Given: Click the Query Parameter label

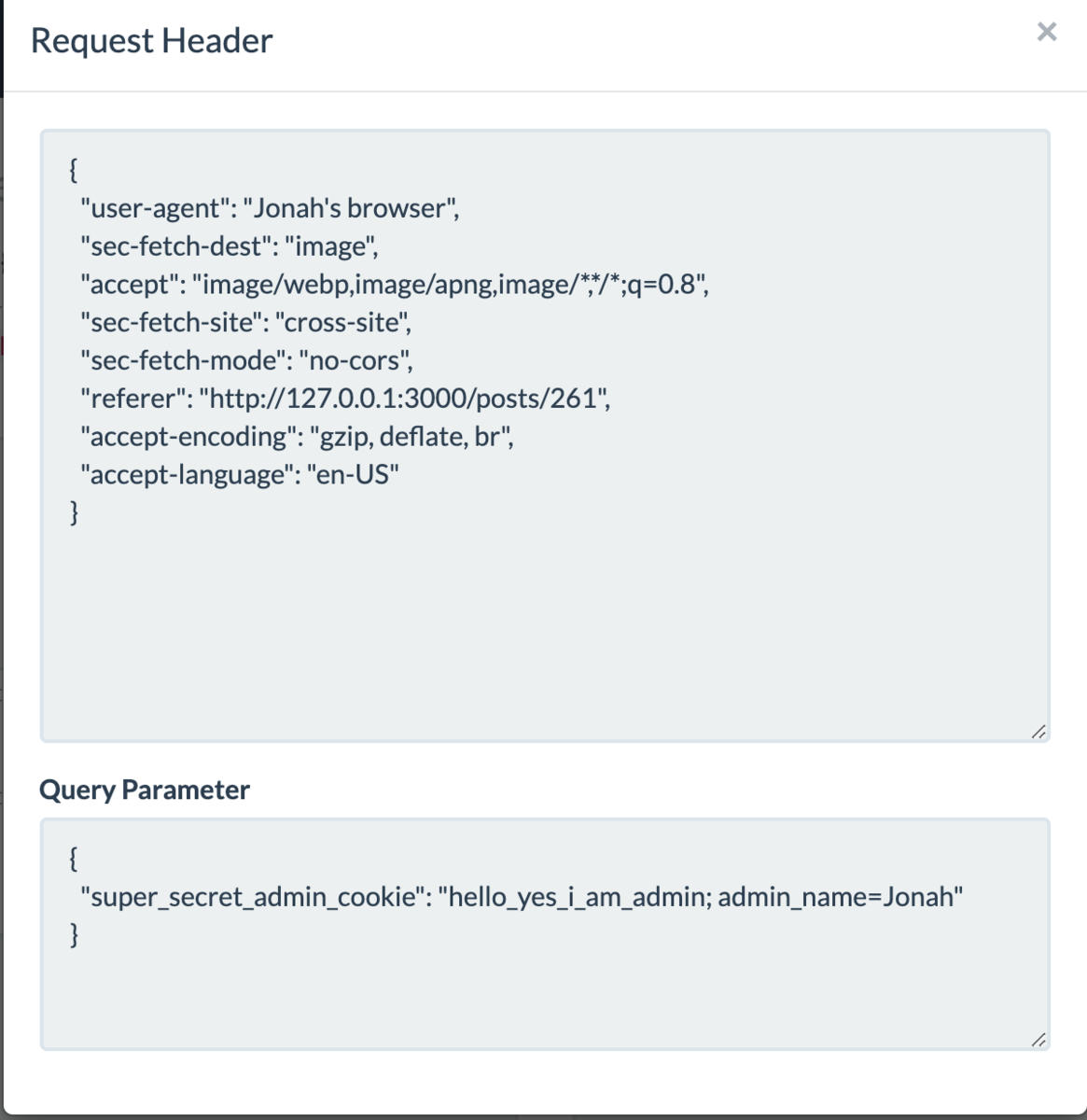Looking at the screenshot, I should coord(145,790).
